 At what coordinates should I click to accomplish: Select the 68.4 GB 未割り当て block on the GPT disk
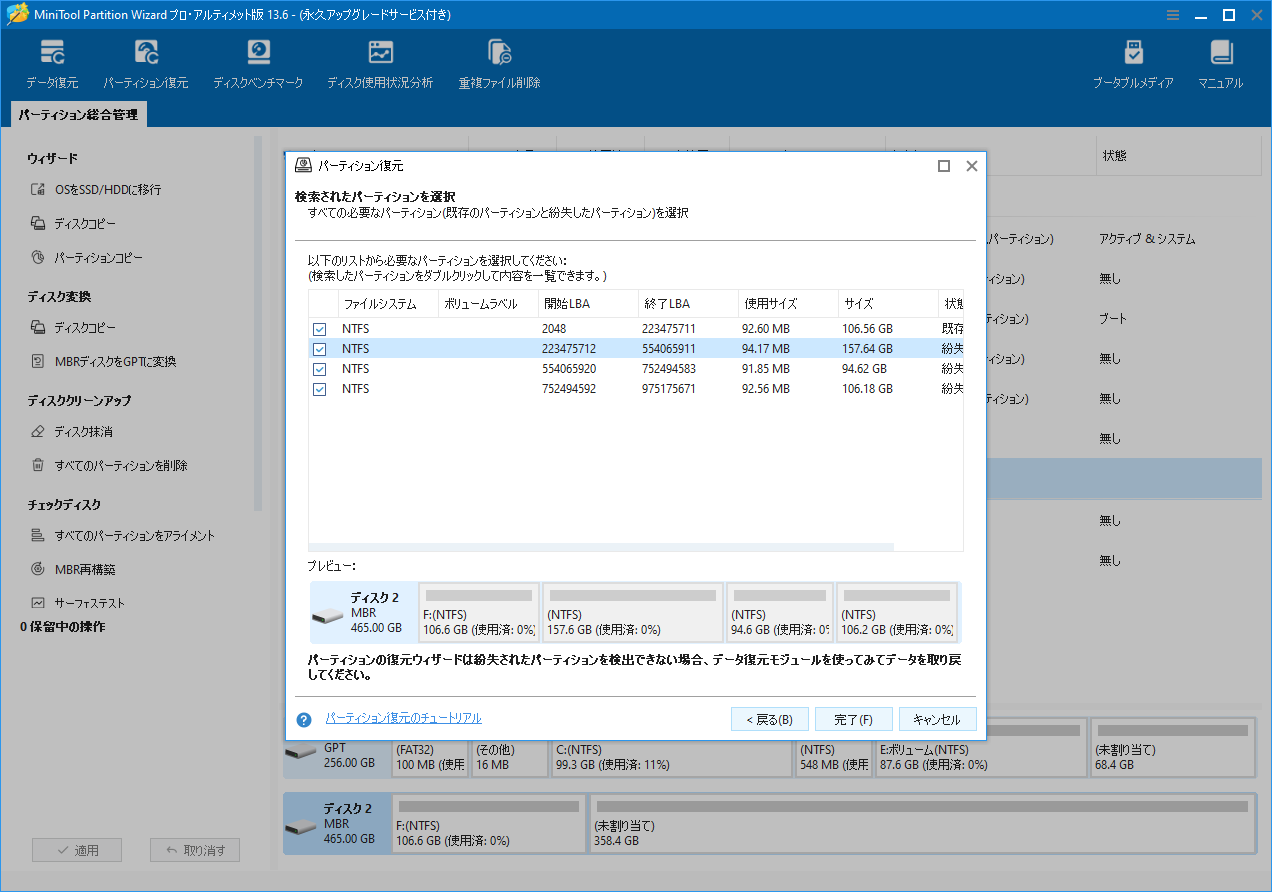(1172, 749)
